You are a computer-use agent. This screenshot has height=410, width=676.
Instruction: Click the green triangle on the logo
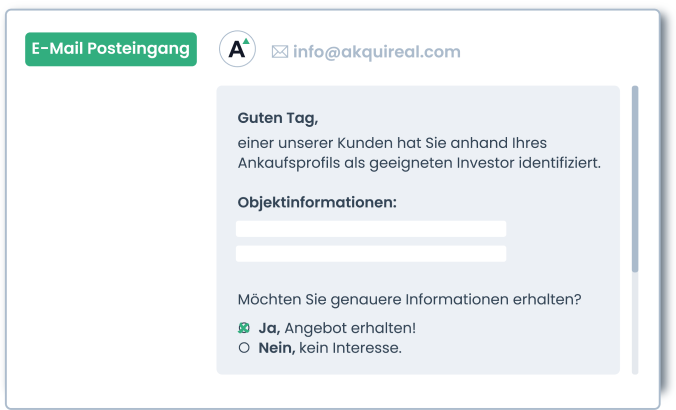pyautogui.click(x=246, y=41)
